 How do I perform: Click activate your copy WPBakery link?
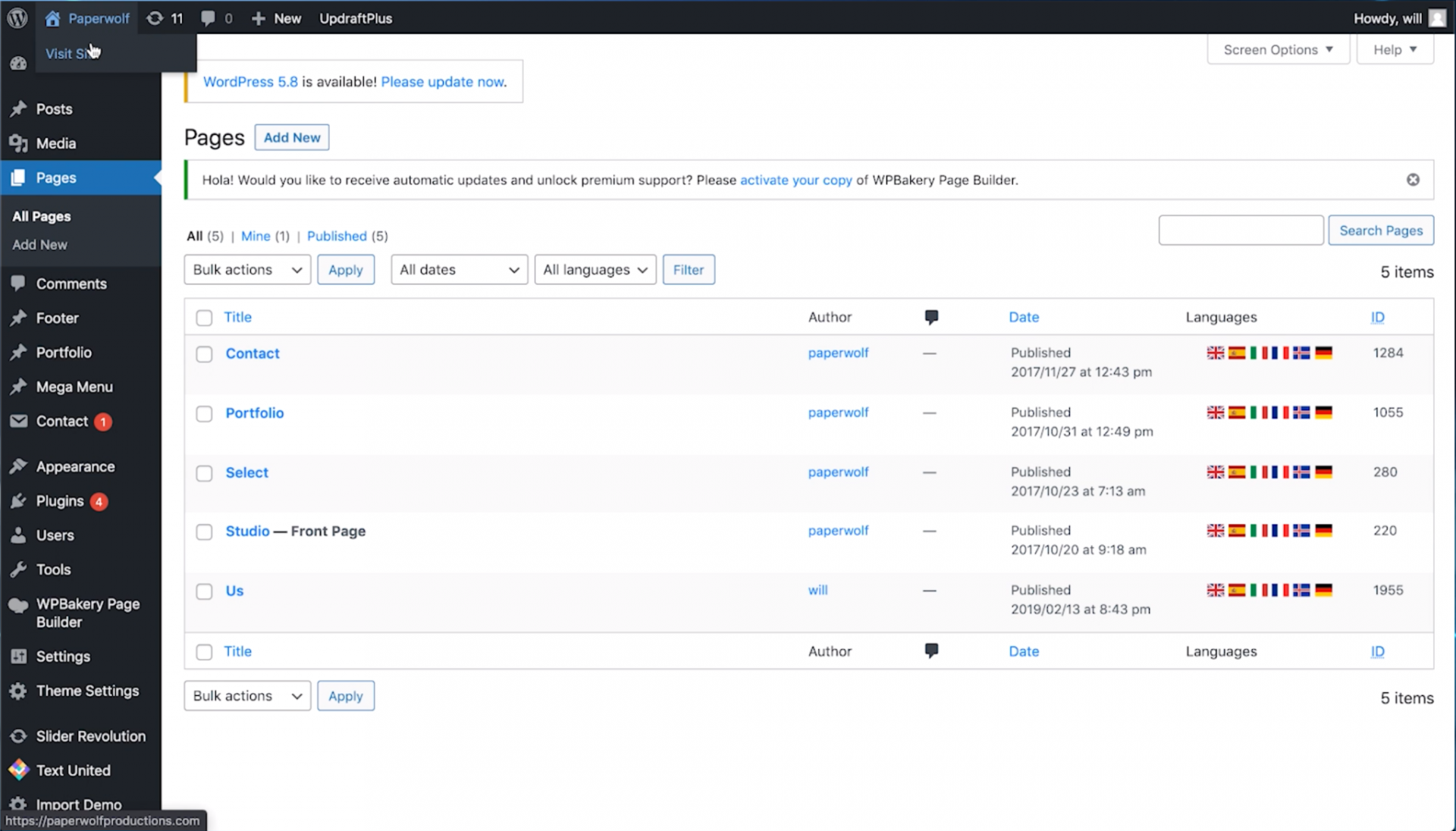[796, 180]
